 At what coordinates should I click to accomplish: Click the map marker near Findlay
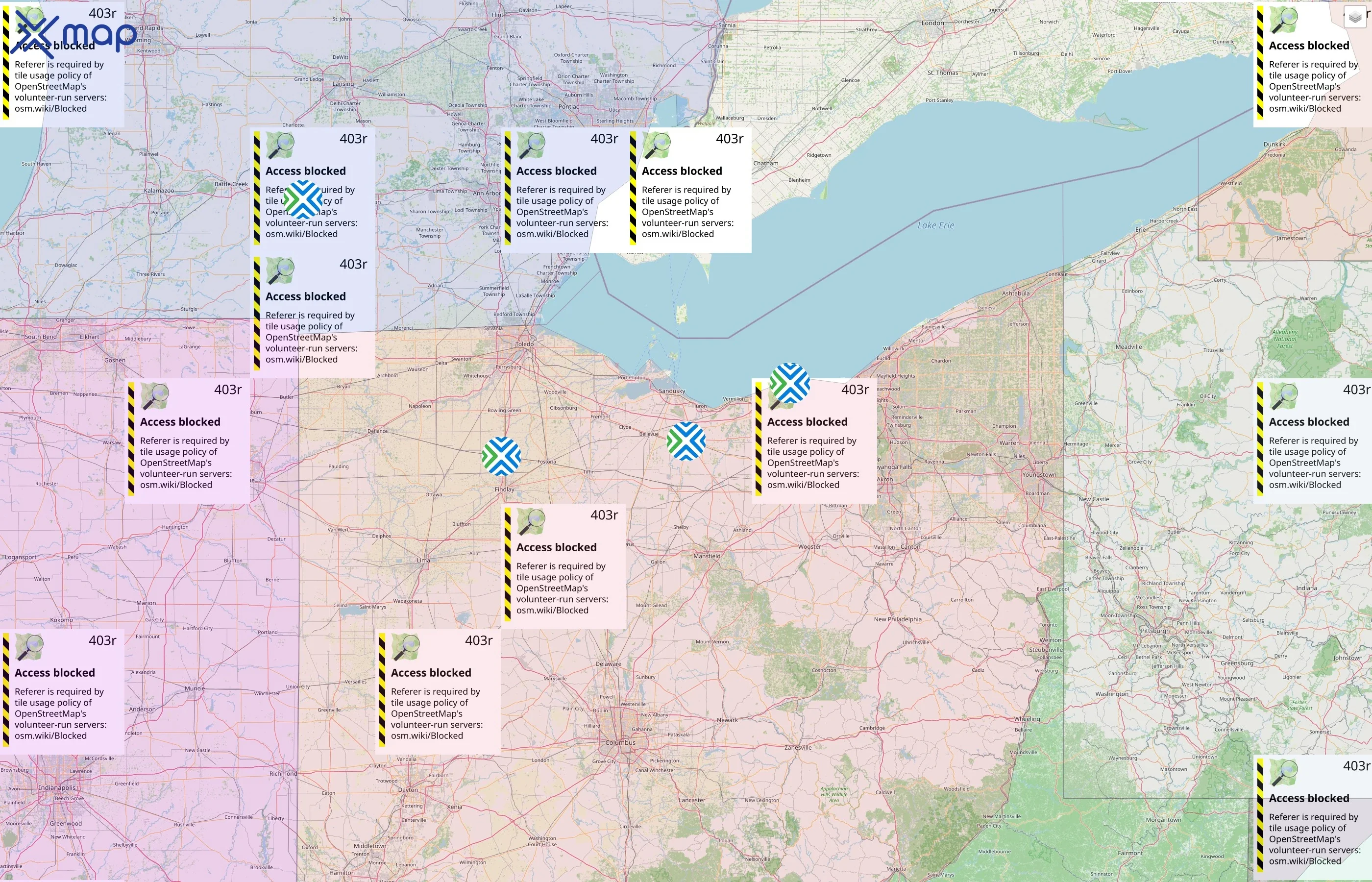502,457
